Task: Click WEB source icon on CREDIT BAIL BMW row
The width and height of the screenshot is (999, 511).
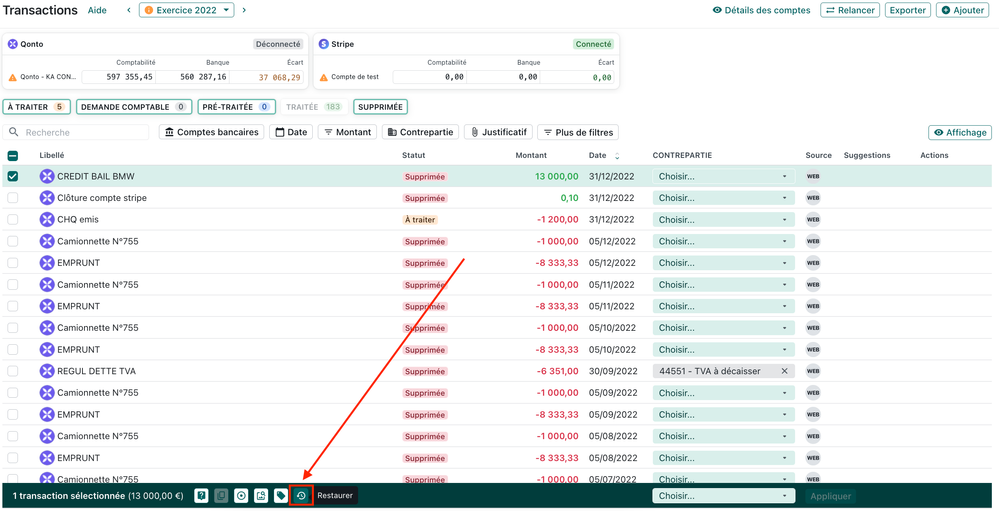Action: [813, 176]
